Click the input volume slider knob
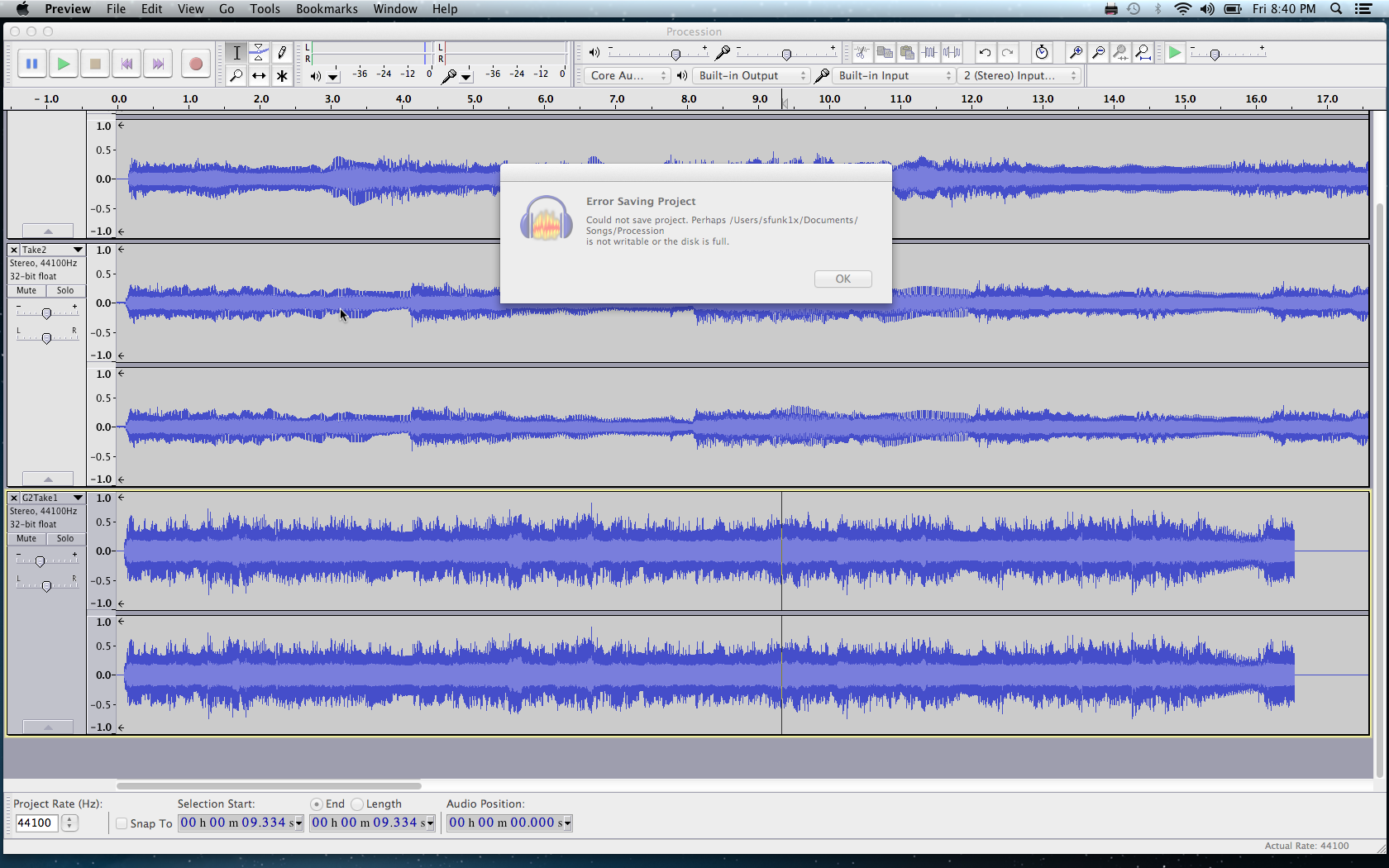 pyautogui.click(x=786, y=55)
